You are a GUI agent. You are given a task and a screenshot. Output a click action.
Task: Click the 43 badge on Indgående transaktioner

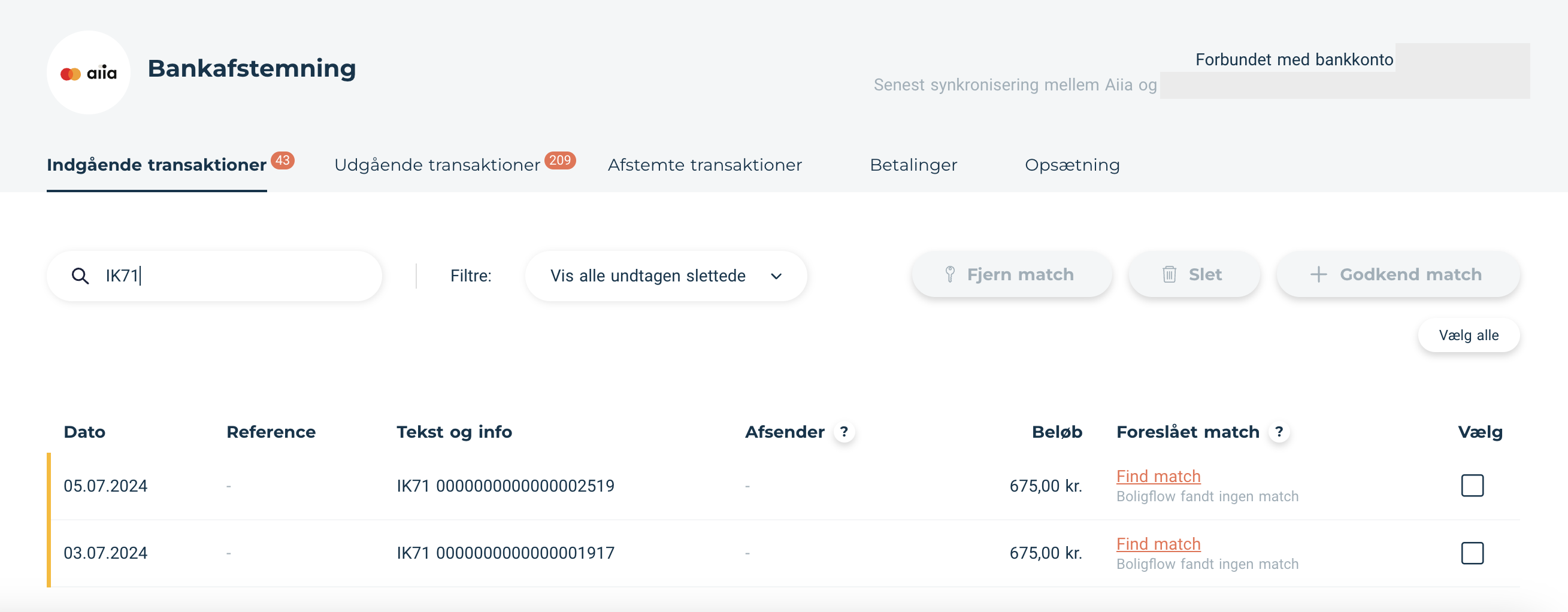point(283,160)
